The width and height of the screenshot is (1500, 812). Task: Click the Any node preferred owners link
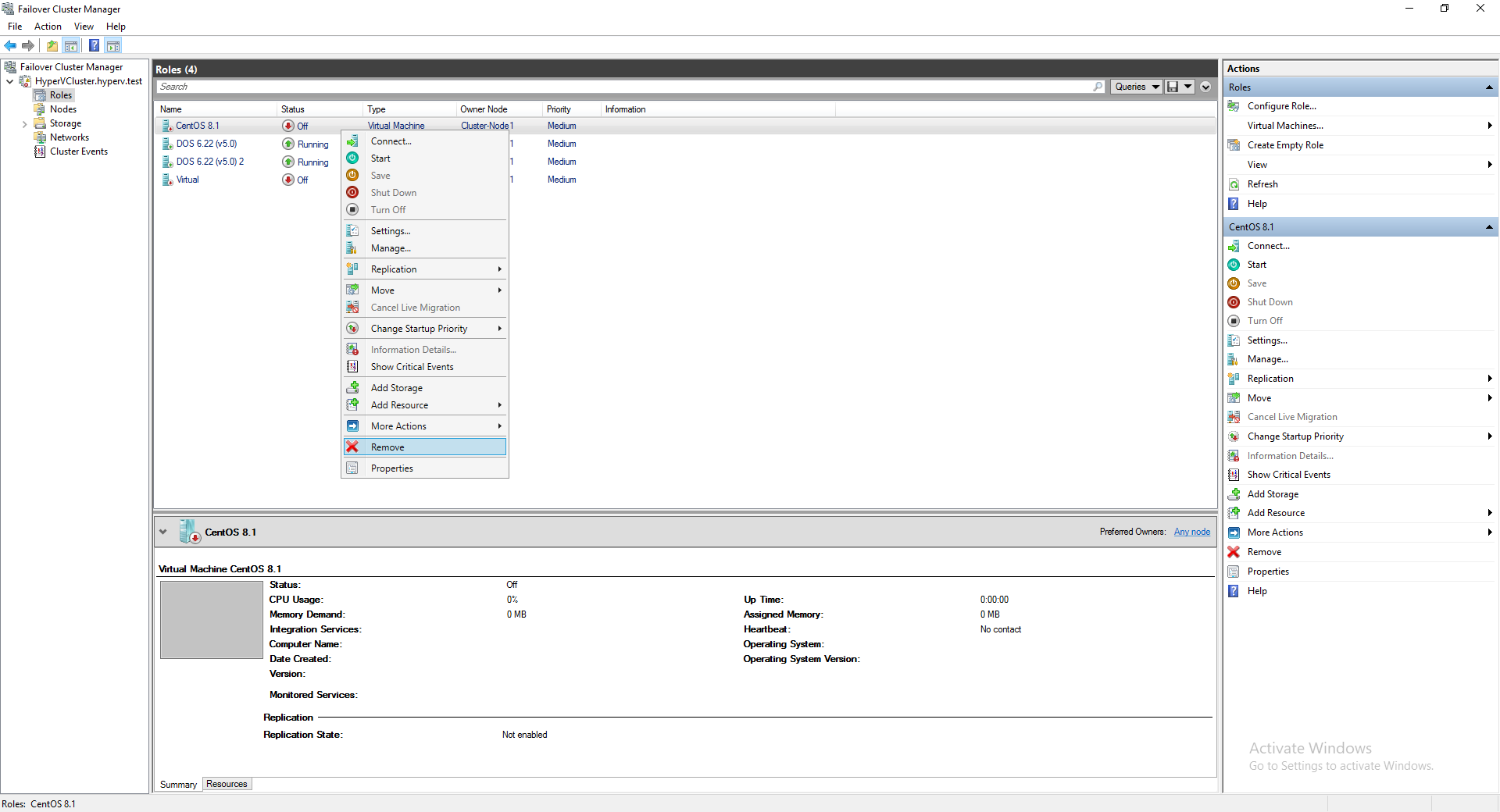[1191, 532]
